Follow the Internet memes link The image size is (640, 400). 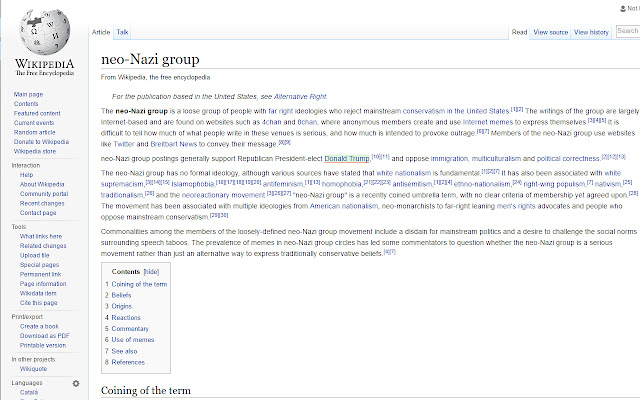coord(487,122)
